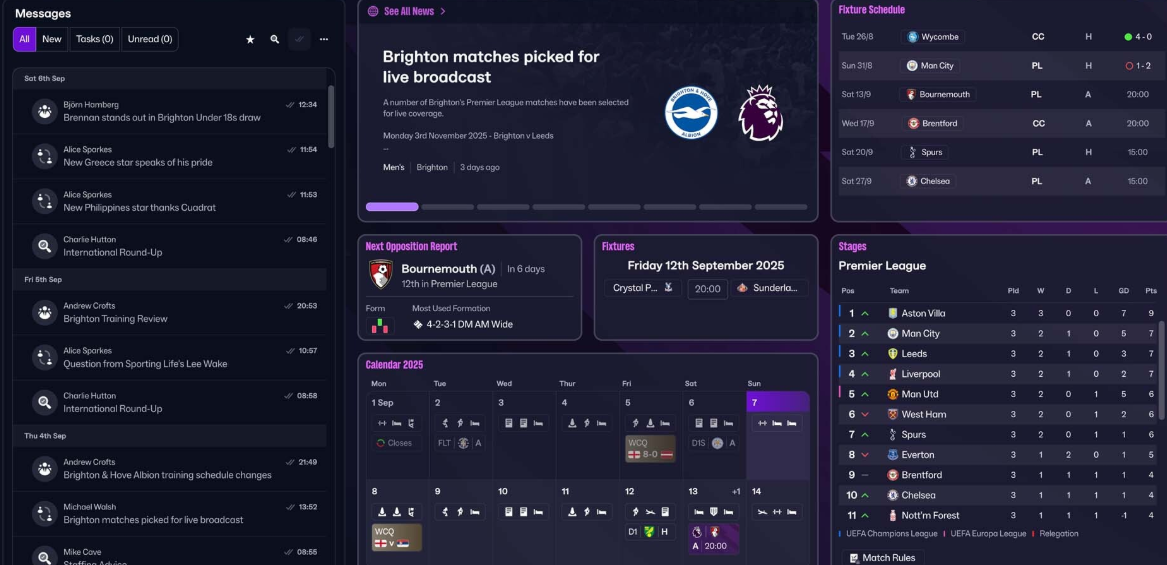Click the Man City chip in Fixture Schedule
Image resolution: width=1167 pixels, height=565 pixels.
tap(930, 66)
